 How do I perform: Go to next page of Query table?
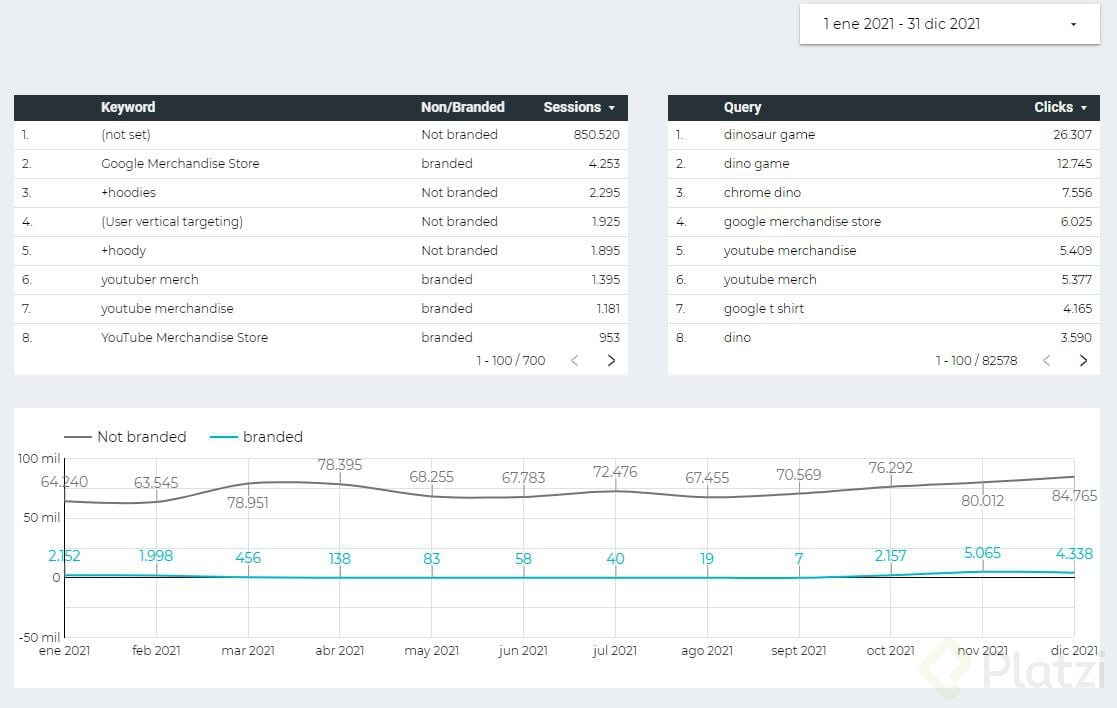point(1083,360)
